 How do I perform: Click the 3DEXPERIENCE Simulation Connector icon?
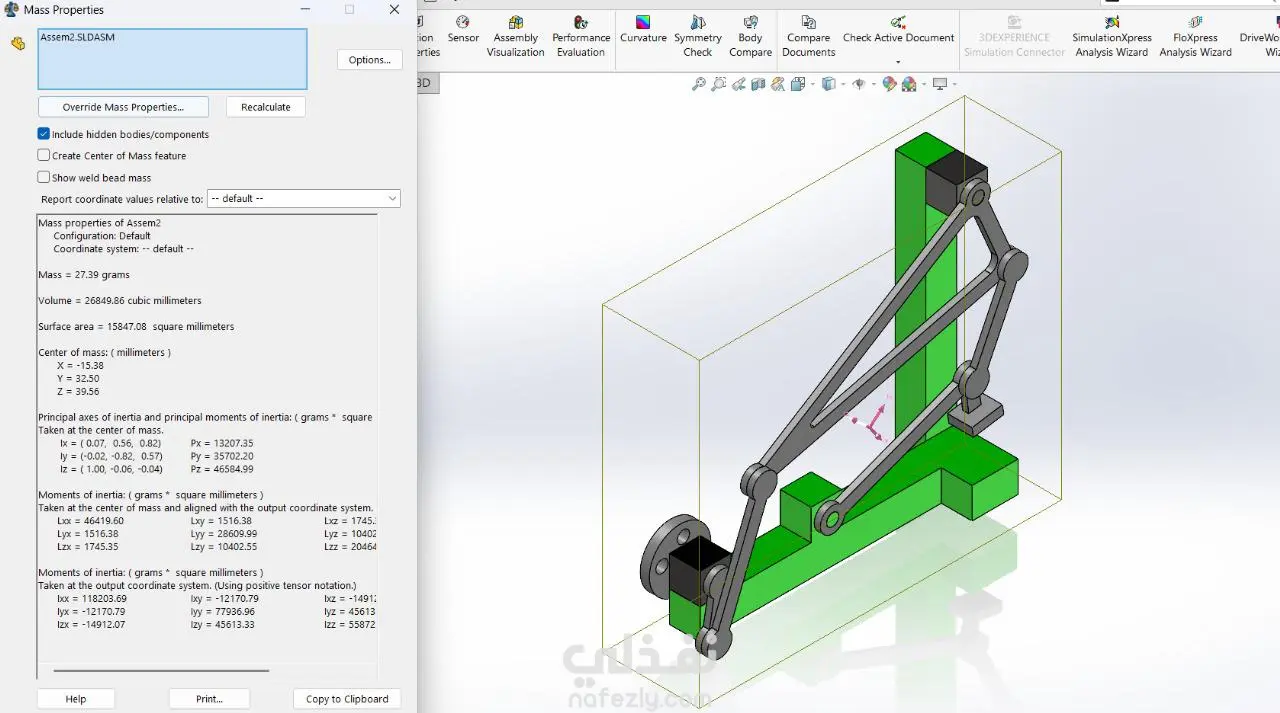click(x=1014, y=22)
